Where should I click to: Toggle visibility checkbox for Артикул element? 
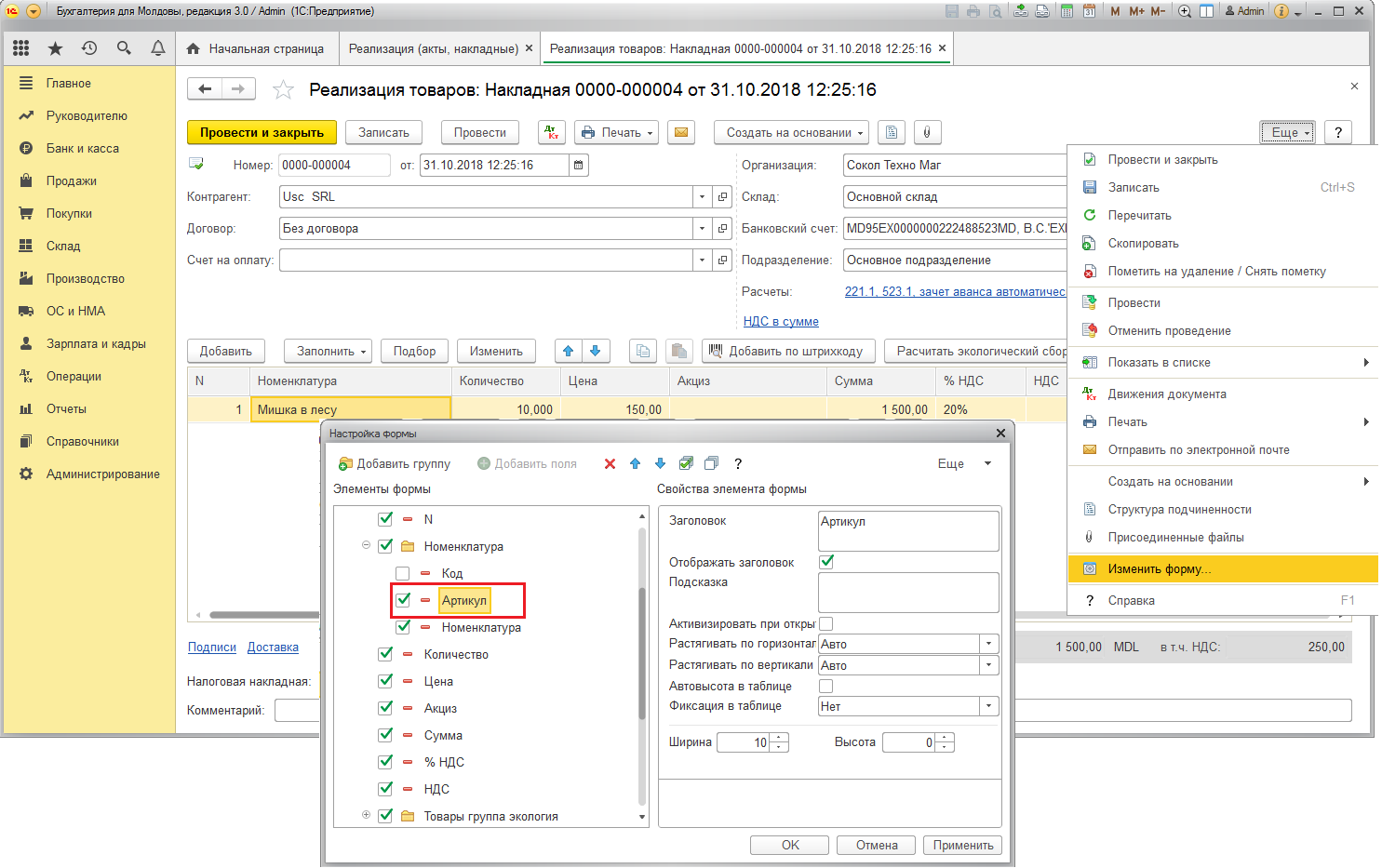pos(403,600)
